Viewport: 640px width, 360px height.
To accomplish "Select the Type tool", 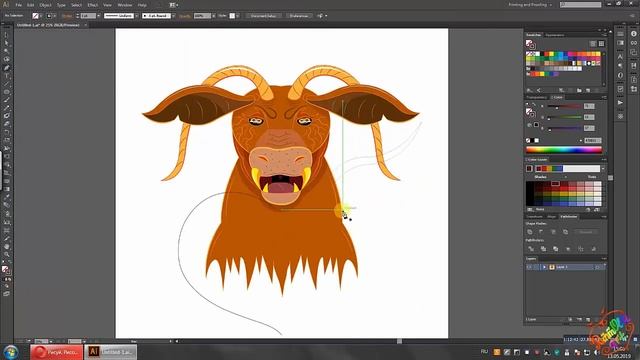I will [x=7, y=76].
